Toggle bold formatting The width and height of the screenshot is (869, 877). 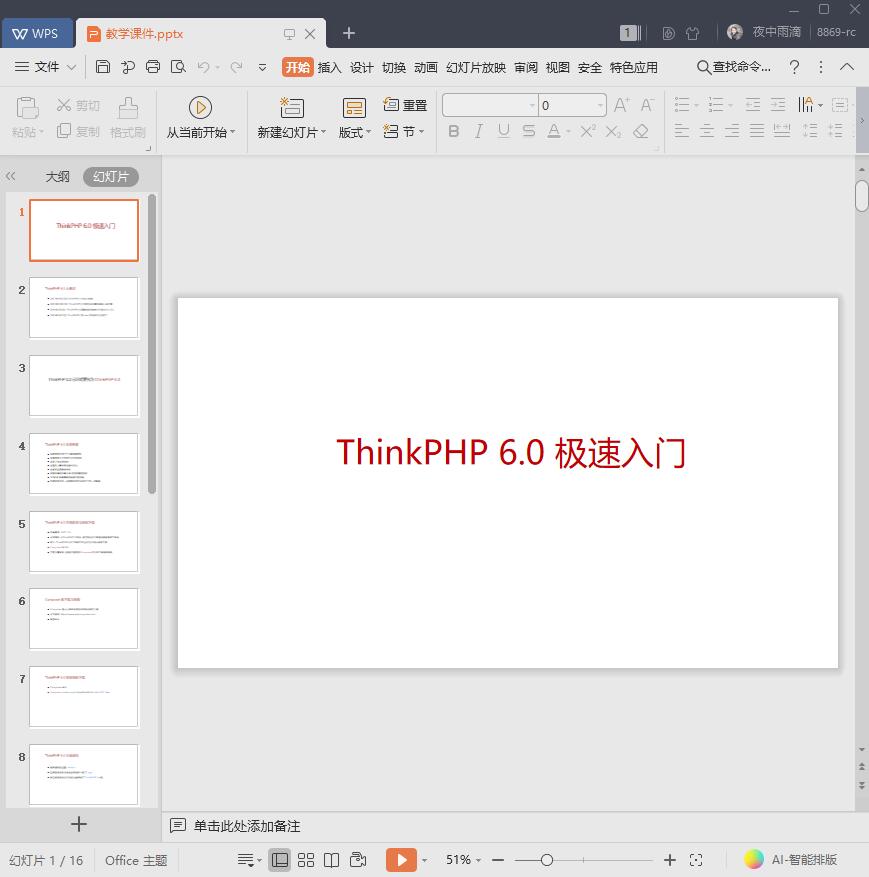tap(453, 131)
